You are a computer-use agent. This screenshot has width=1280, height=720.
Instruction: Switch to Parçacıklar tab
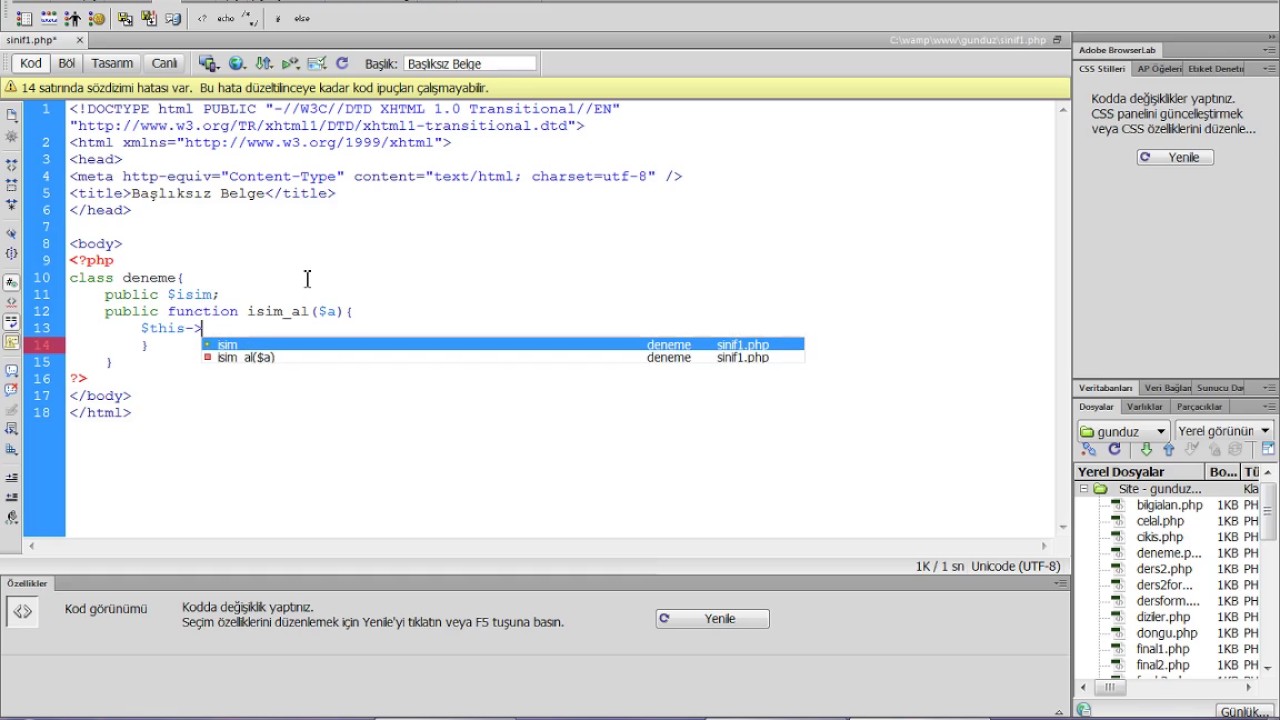tap(1199, 407)
